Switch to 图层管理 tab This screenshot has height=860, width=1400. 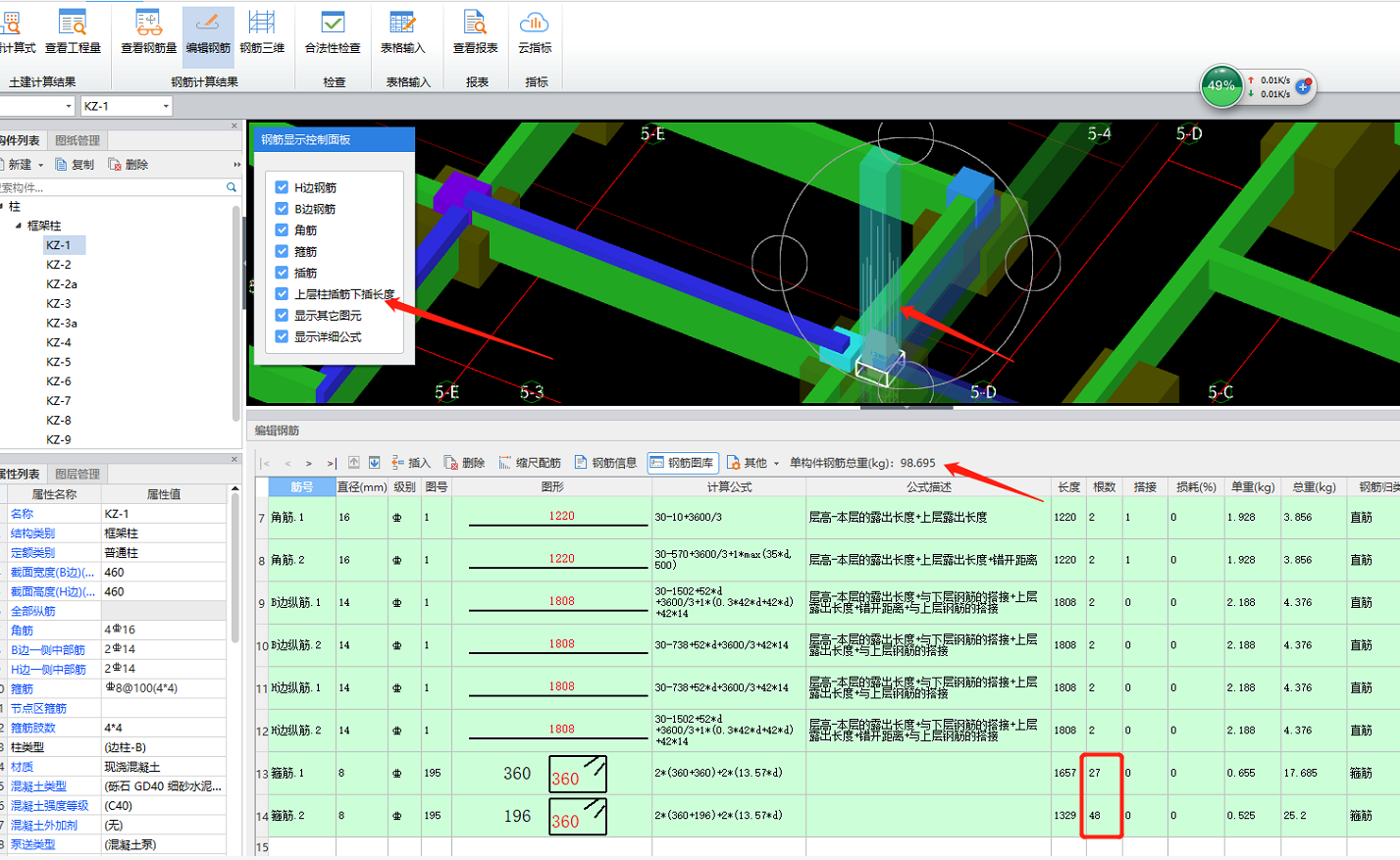(x=78, y=475)
